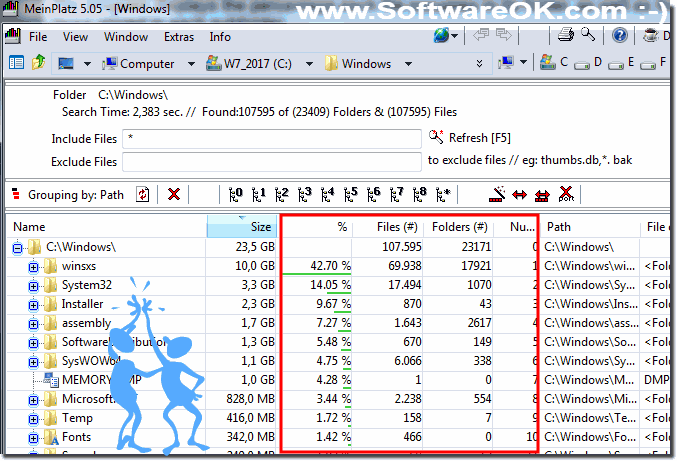Click the red X next to Grouping
Image resolution: width=677 pixels, height=461 pixels.
(x=174, y=194)
